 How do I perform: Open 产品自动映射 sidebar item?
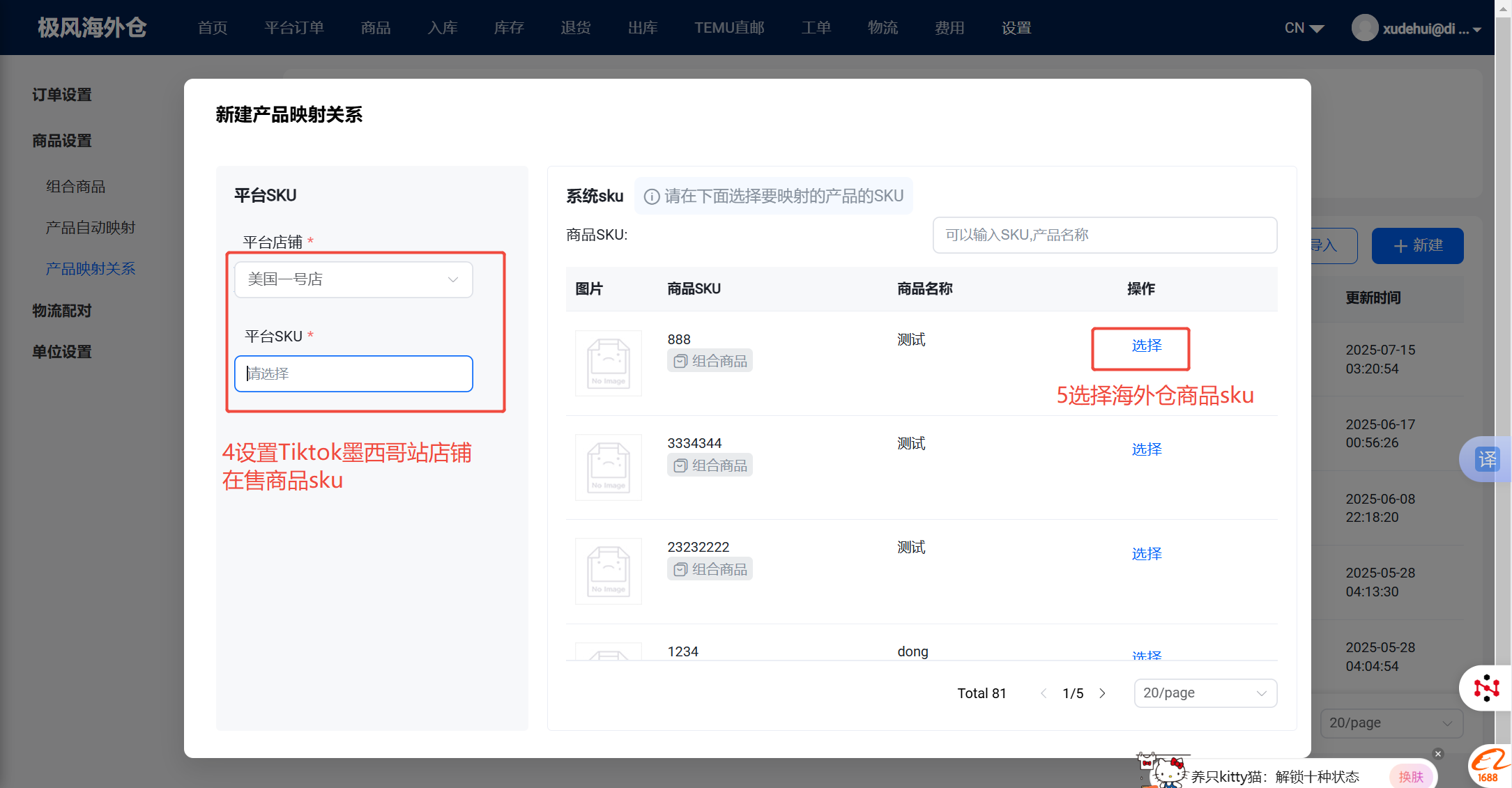tap(91, 228)
